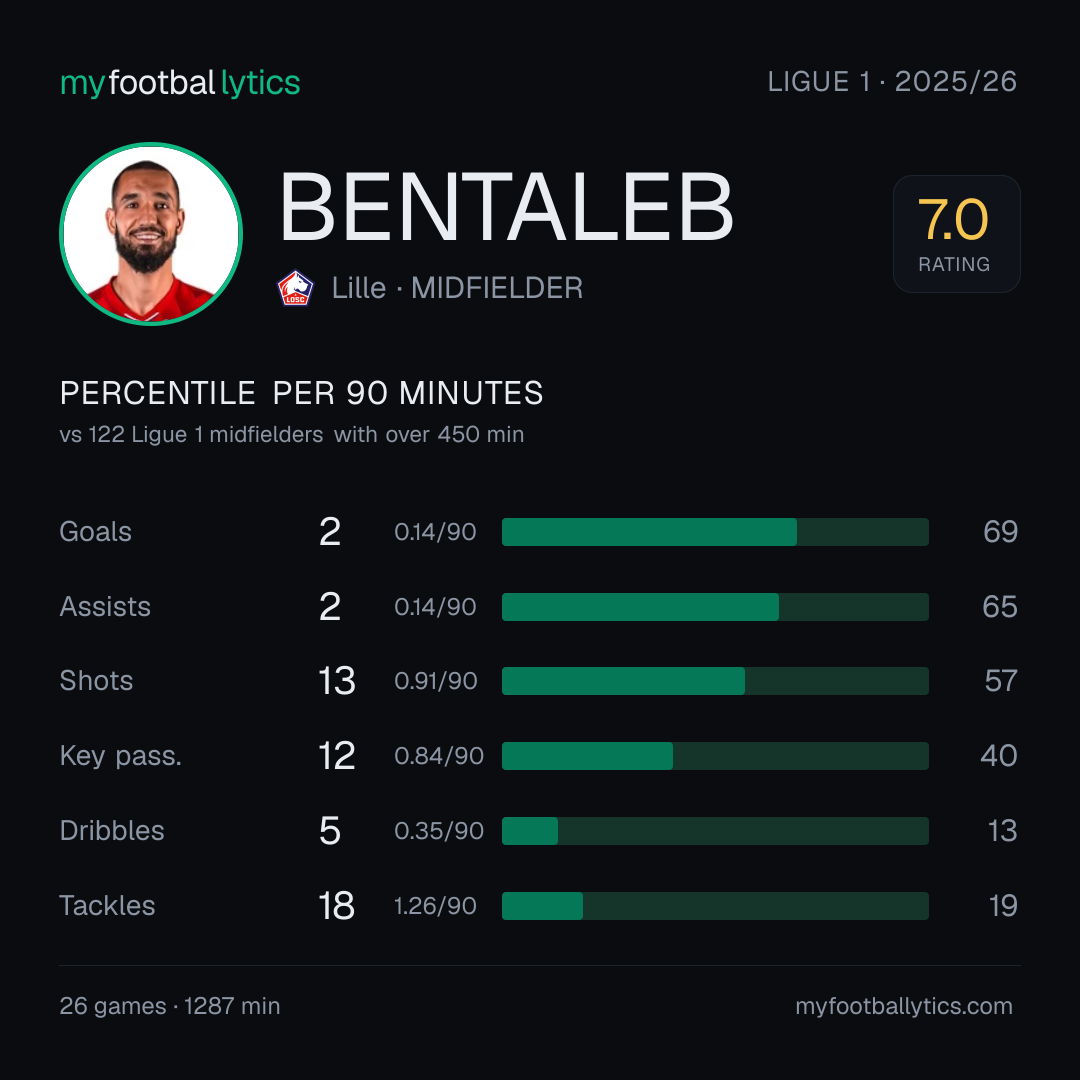Click the Goals percentile number 69
Image resolution: width=1080 pixels, height=1080 pixels.
tap(1000, 532)
